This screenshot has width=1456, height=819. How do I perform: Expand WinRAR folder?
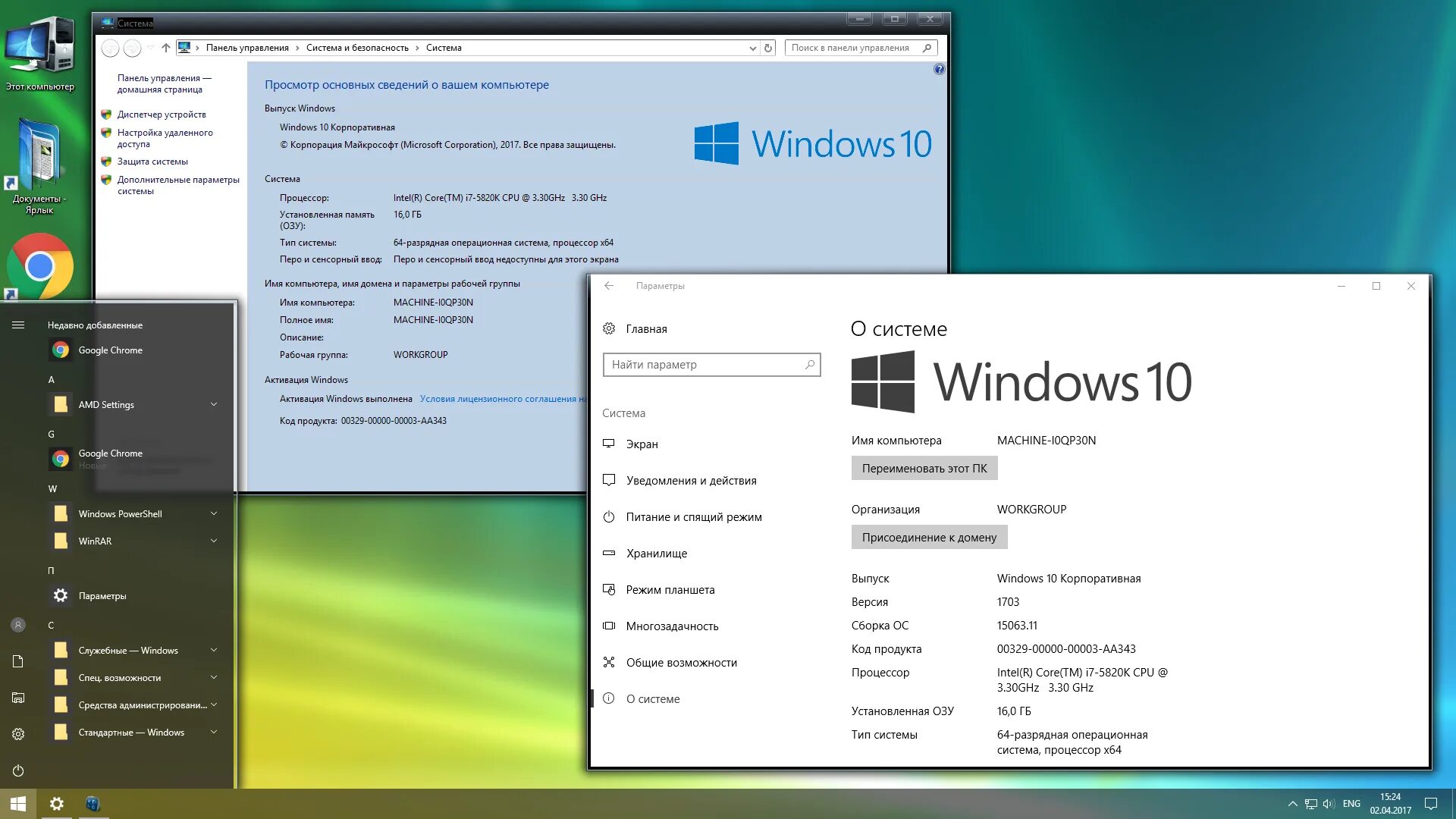click(x=214, y=541)
